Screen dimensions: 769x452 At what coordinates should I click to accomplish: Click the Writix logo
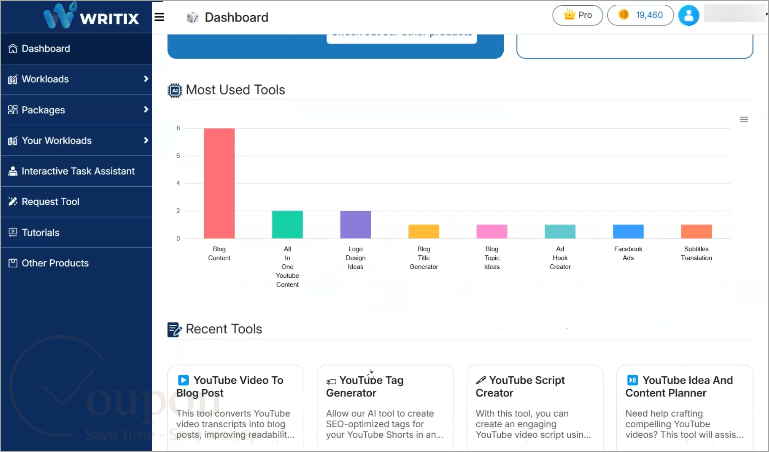pos(91,16)
